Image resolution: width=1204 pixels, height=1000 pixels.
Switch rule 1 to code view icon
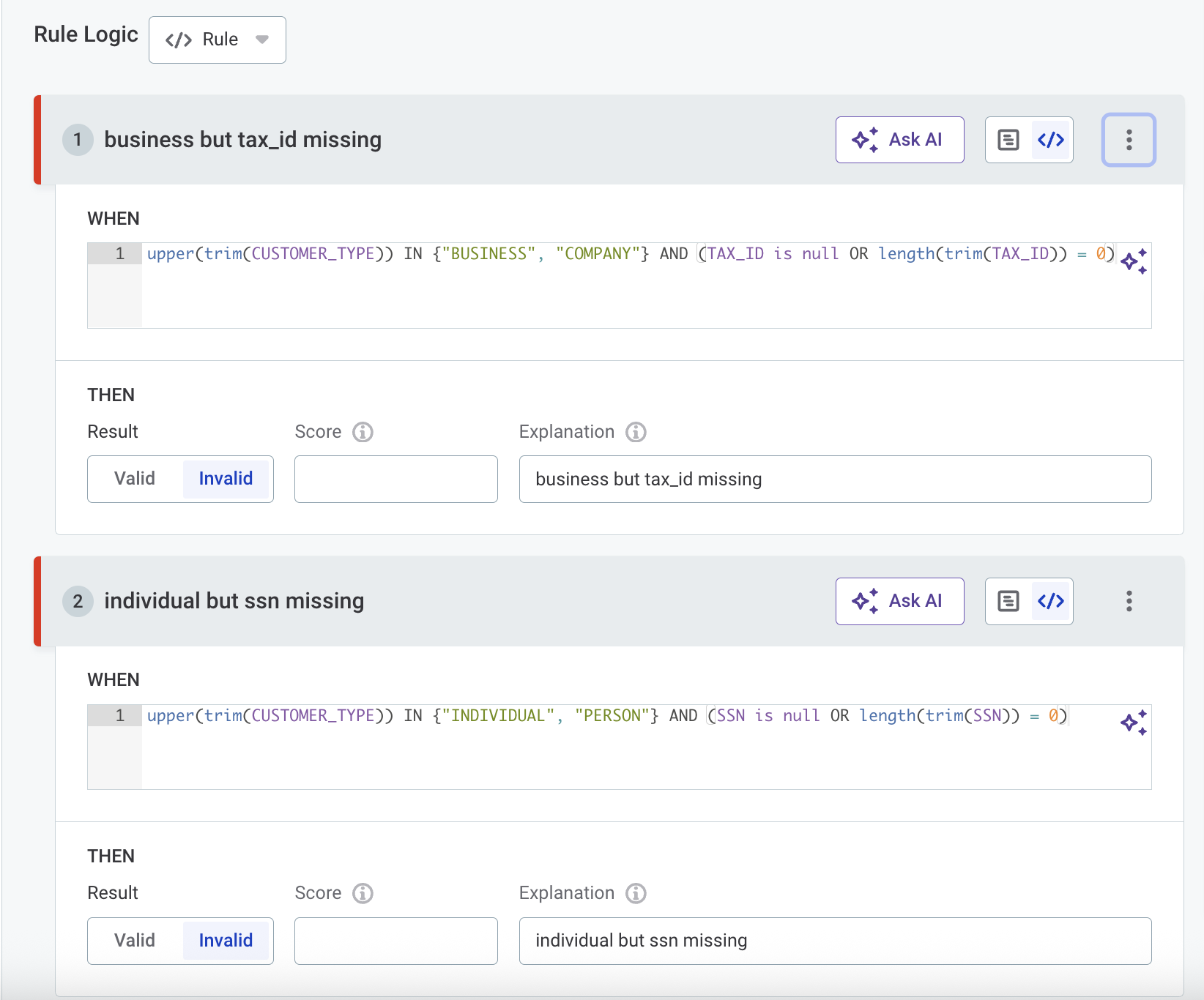click(1051, 140)
